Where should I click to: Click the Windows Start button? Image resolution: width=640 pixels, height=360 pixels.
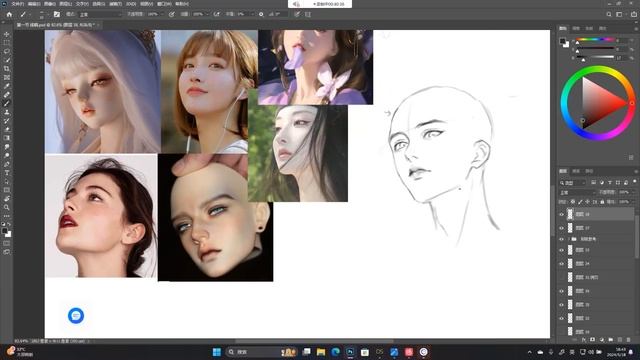point(217,352)
